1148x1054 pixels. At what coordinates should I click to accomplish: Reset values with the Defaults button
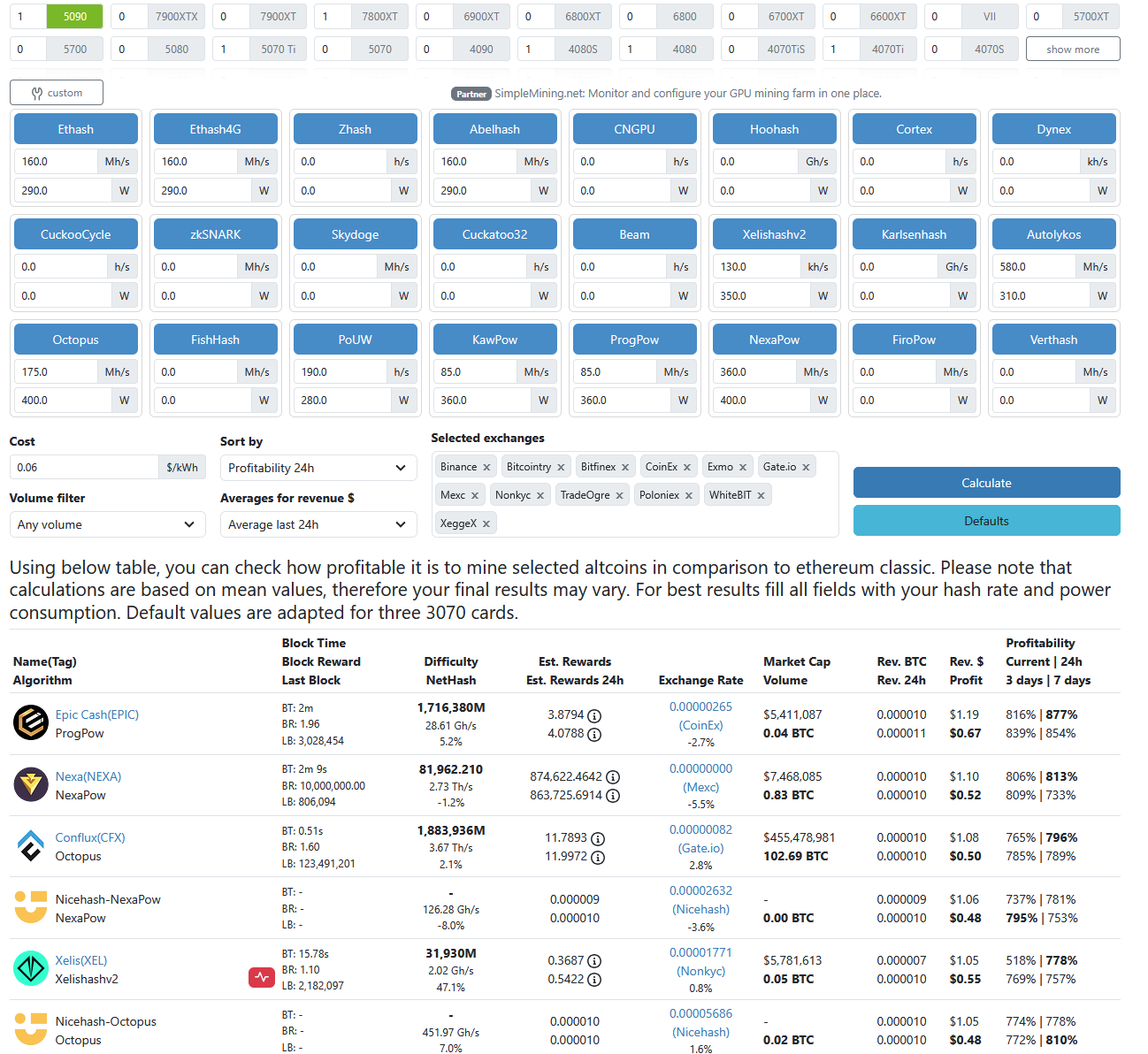coord(987,521)
